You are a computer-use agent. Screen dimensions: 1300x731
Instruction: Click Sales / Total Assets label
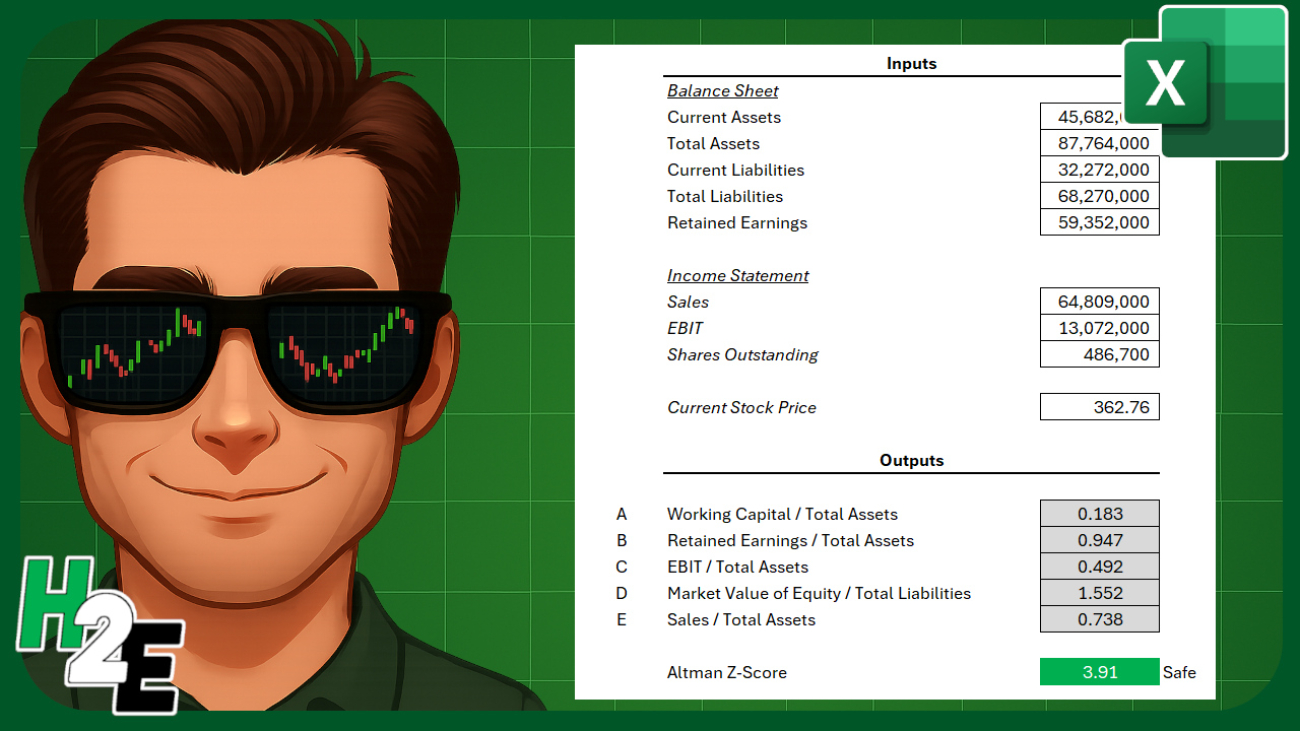click(x=741, y=619)
